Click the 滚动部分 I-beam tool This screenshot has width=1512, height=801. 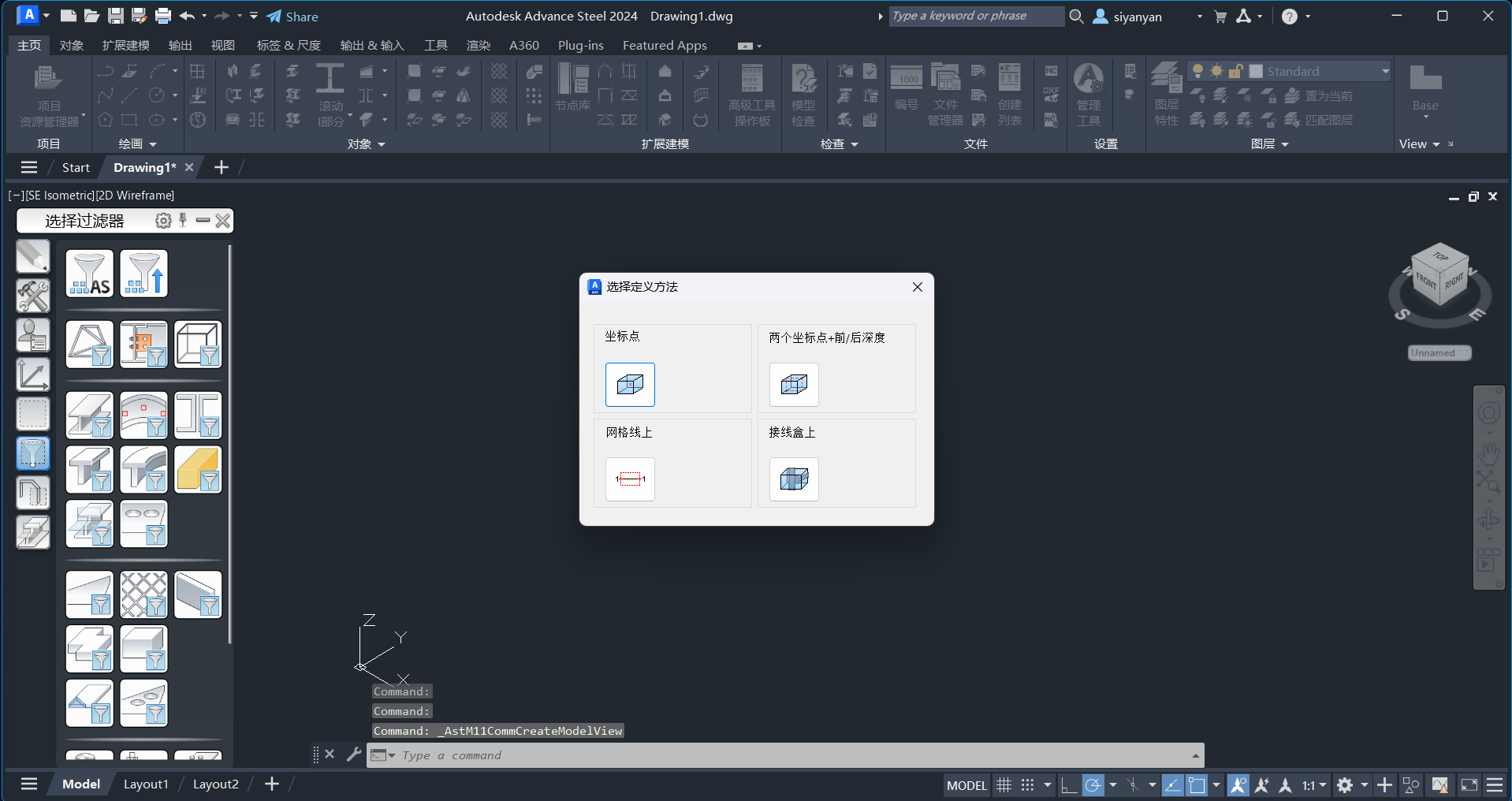[x=330, y=96]
